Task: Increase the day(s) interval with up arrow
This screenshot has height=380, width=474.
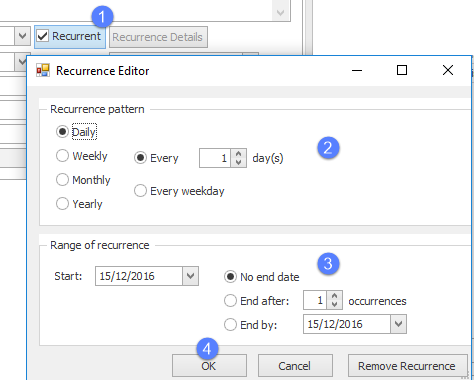Action: (x=238, y=154)
